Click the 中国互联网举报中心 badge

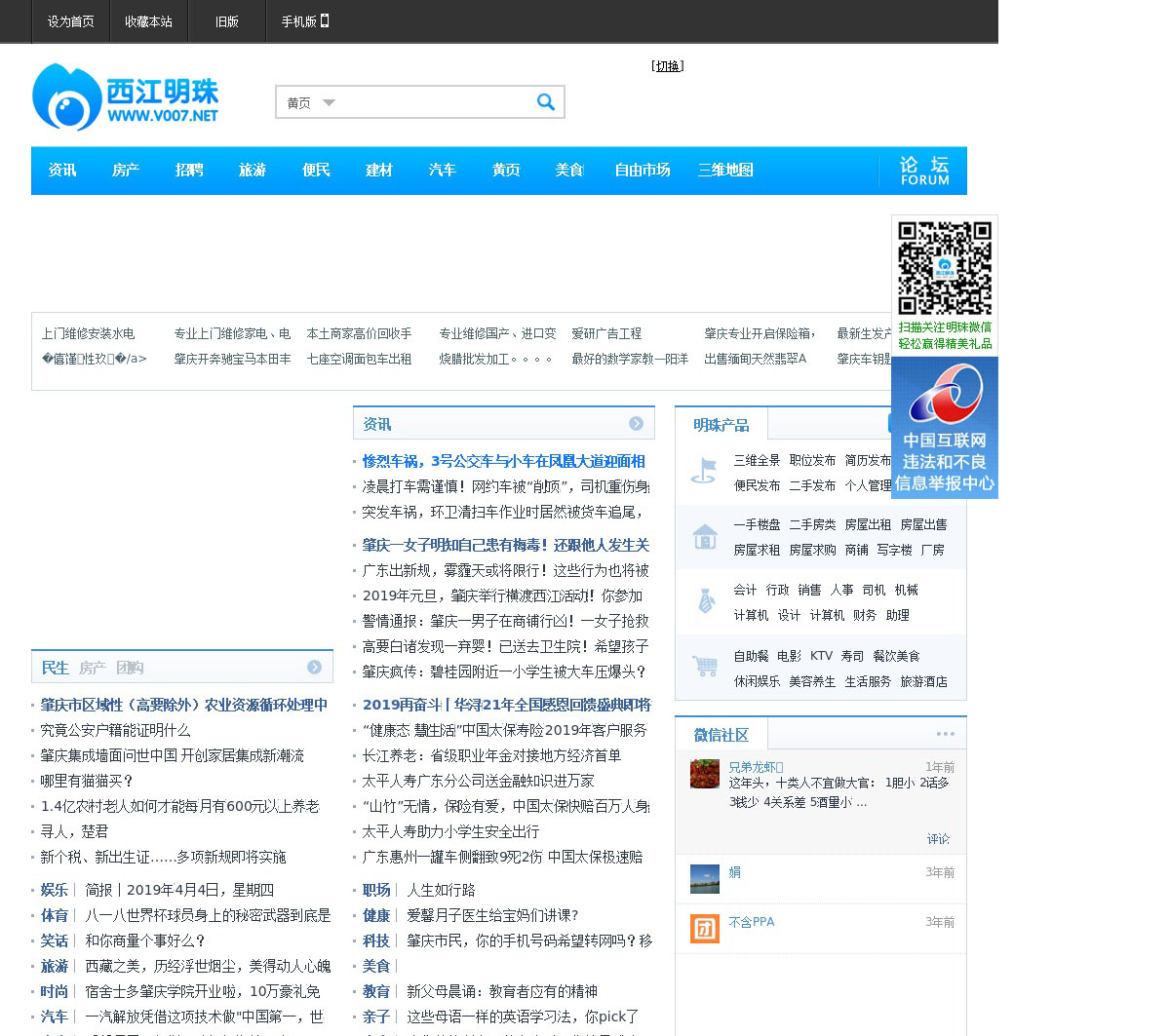coord(944,428)
